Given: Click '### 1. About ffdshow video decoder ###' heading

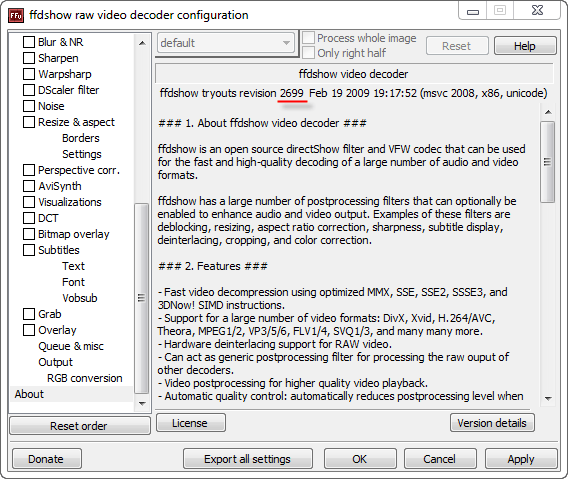Looking at the screenshot, I should 262,123.
